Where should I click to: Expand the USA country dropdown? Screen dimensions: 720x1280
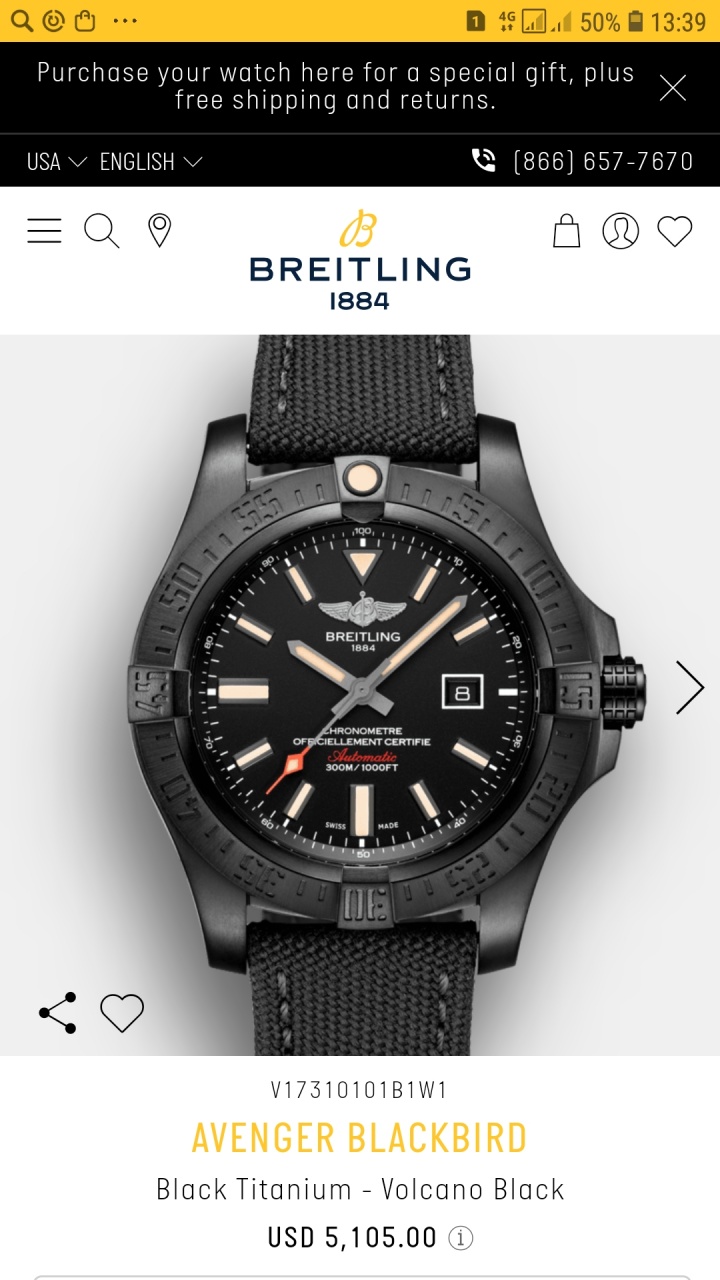point(57,162)
